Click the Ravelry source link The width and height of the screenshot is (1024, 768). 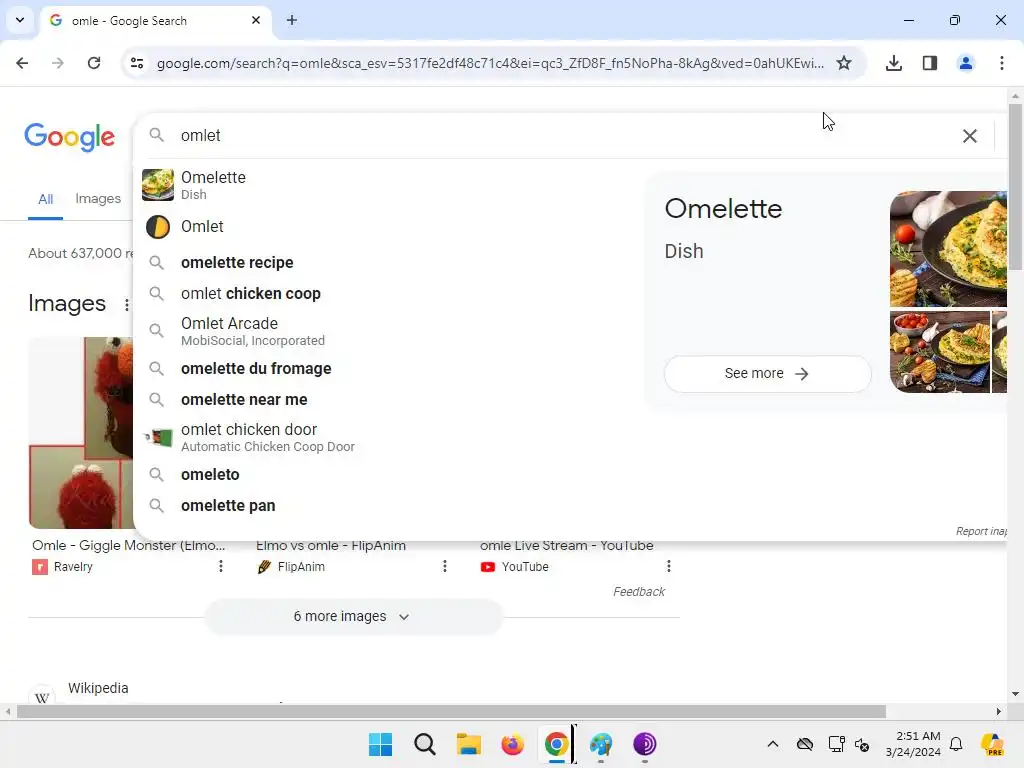(63, 567)
